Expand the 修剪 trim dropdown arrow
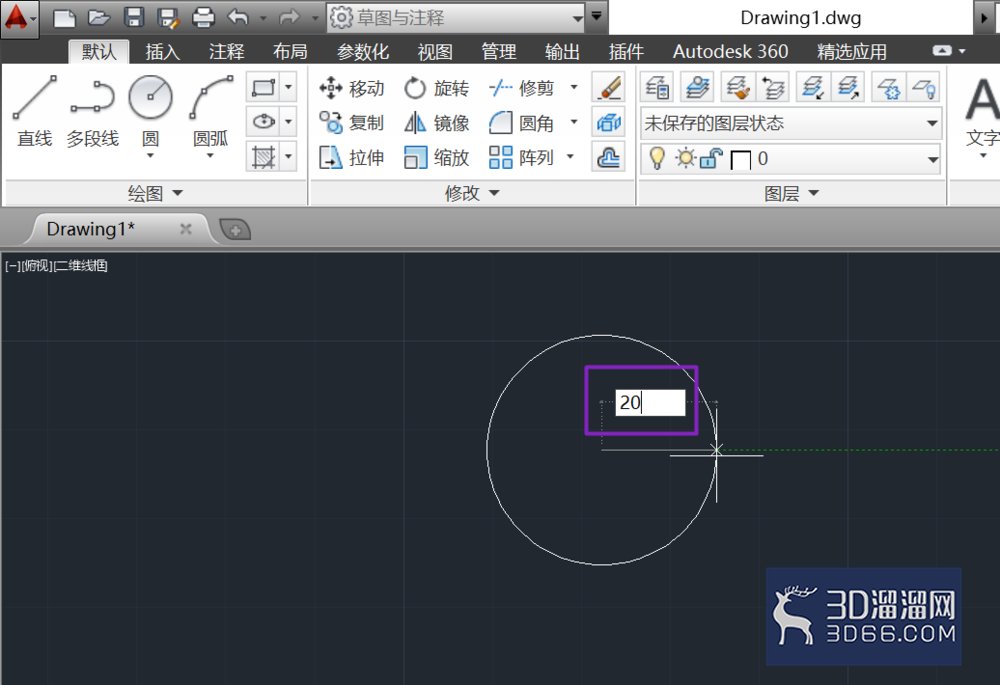Viewport: 1000px width, 685px height. click(x=574, y=87)
